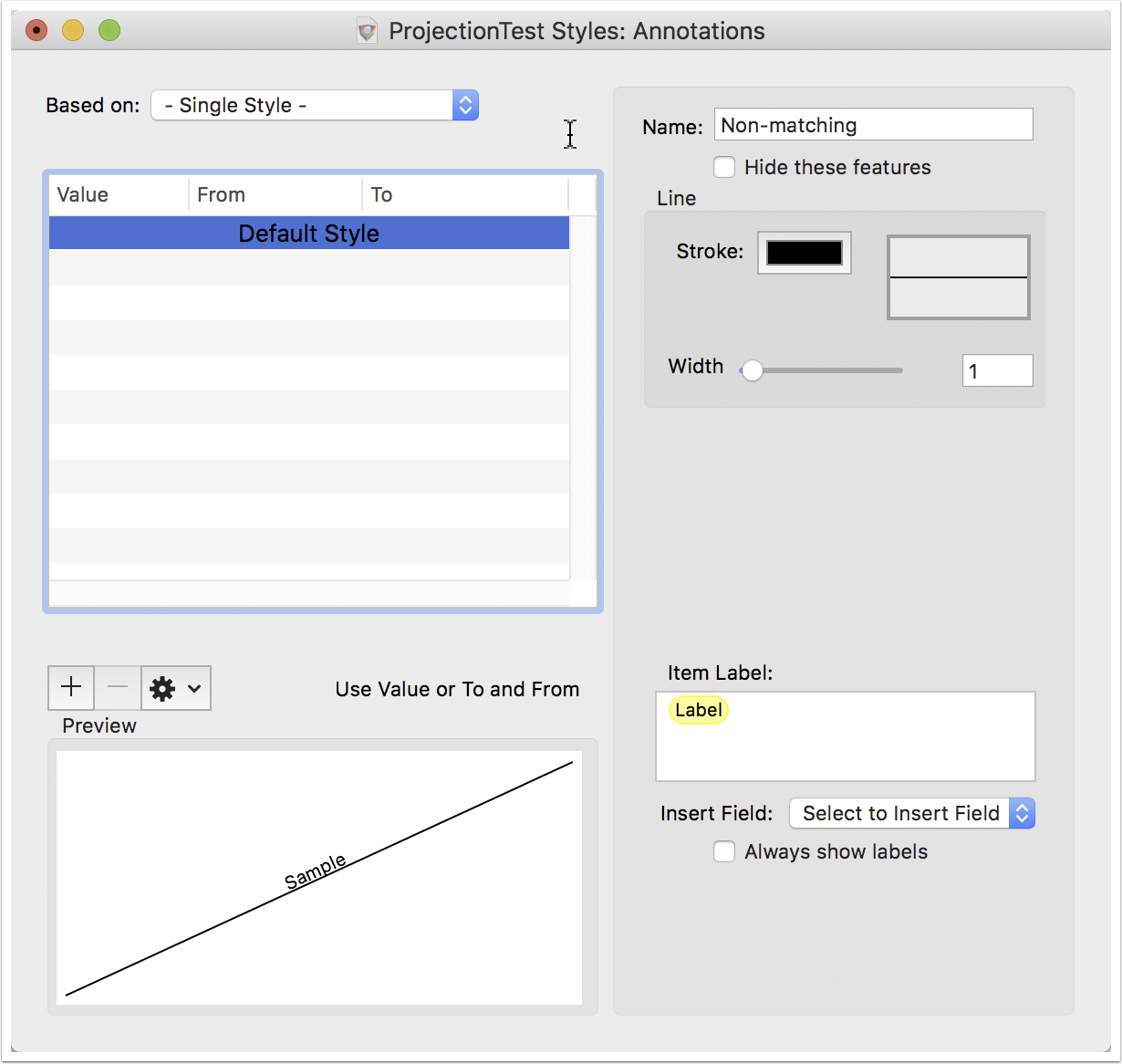Select the Default Style row
This screenshot has height=1064, width=1122.
click(309, 233)
